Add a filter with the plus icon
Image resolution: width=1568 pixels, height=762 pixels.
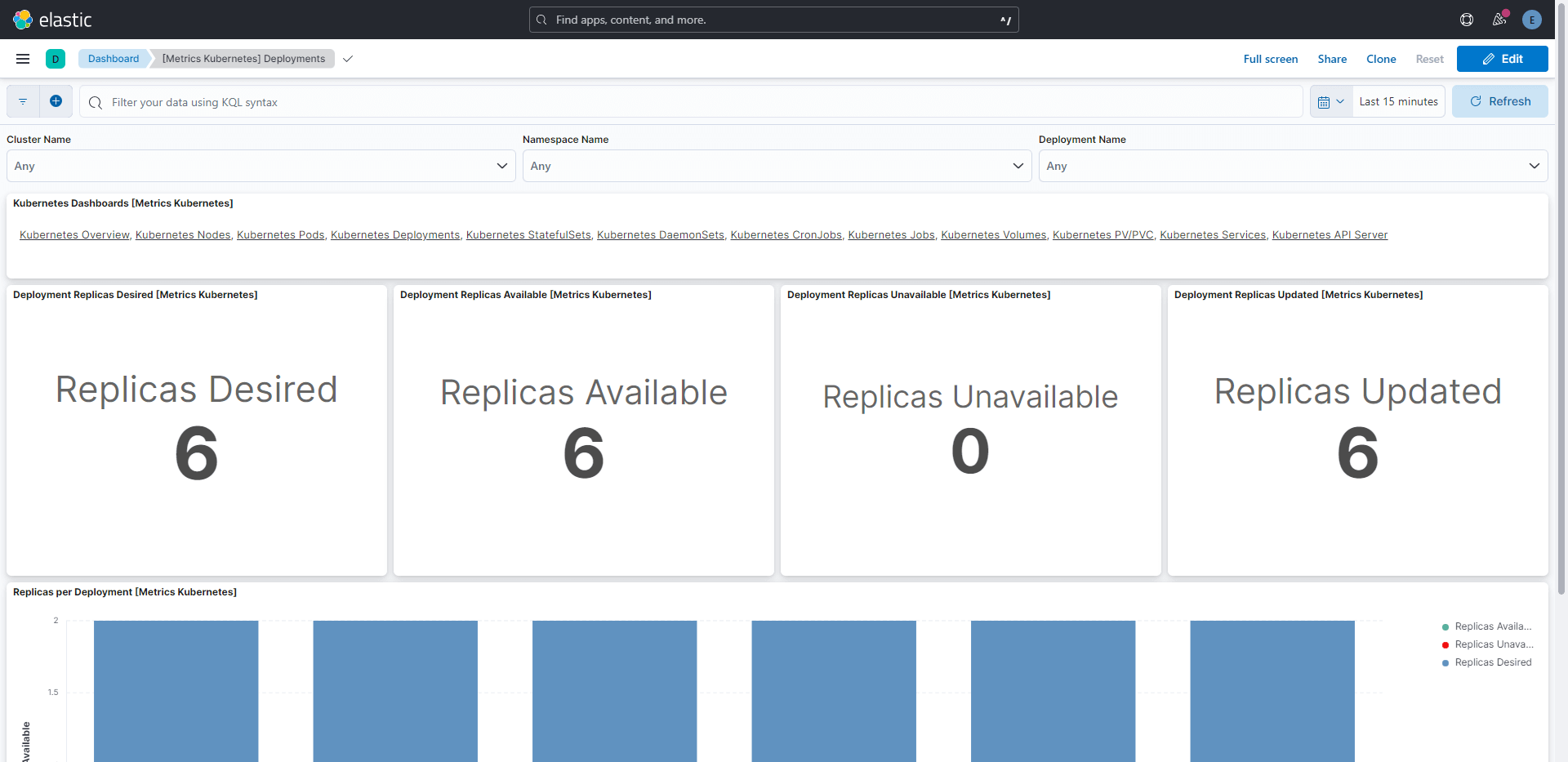point(56,101)
